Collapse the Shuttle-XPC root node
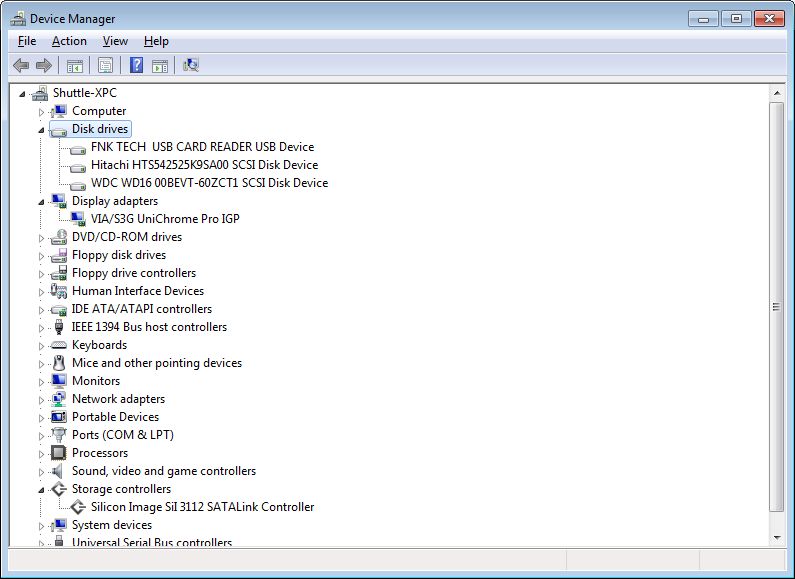The width and height of the screenshot is (795, 579). 22,94
